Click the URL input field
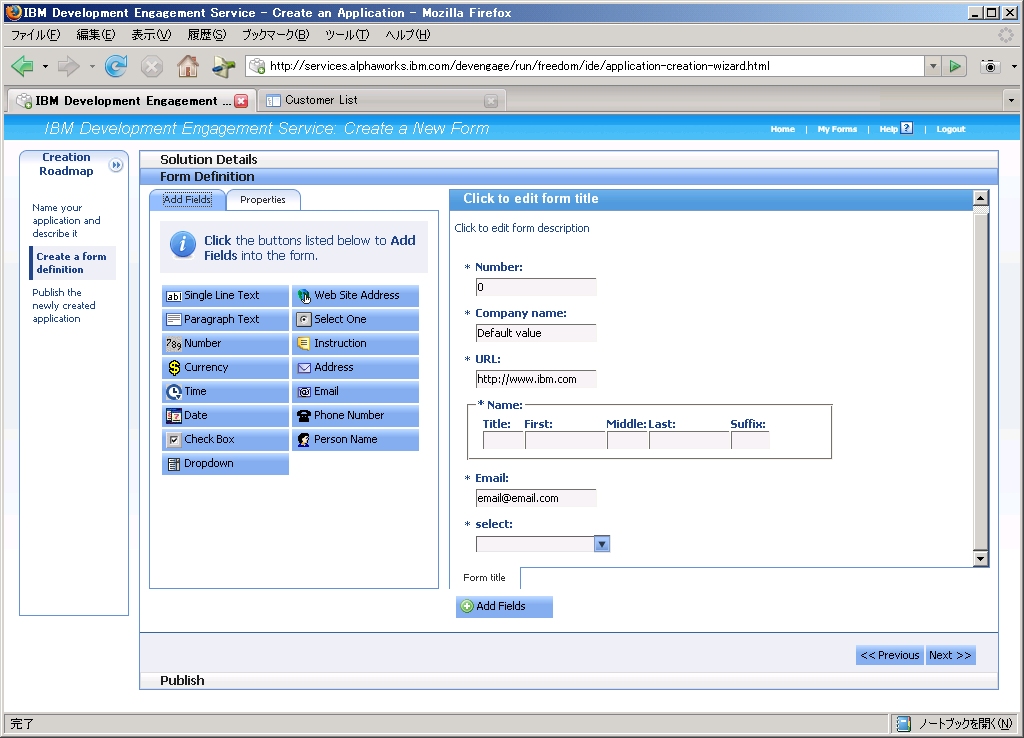 536,379
